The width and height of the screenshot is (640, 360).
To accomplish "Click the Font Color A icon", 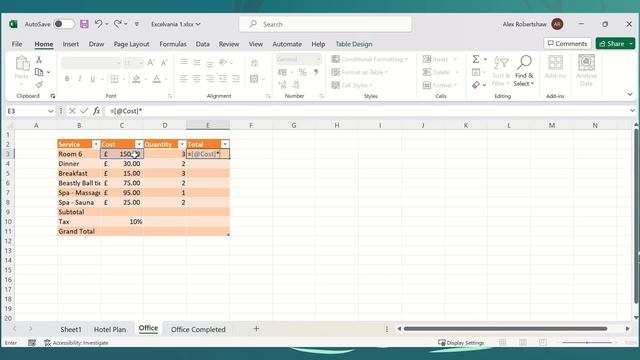I will pyautogui.click(x=157, y=79).
